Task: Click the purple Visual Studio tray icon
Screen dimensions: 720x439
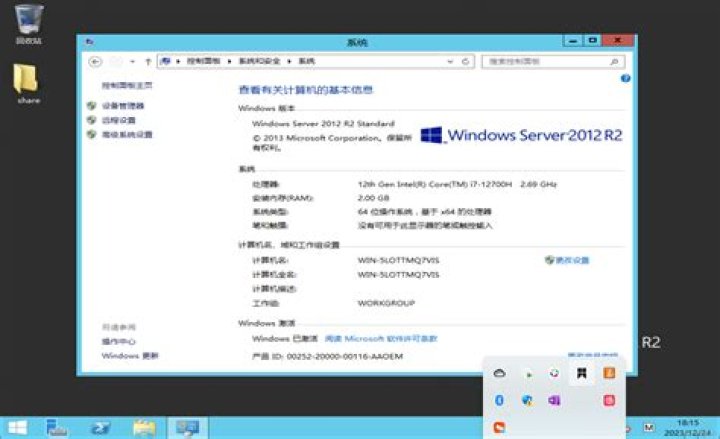Action: 554,400
